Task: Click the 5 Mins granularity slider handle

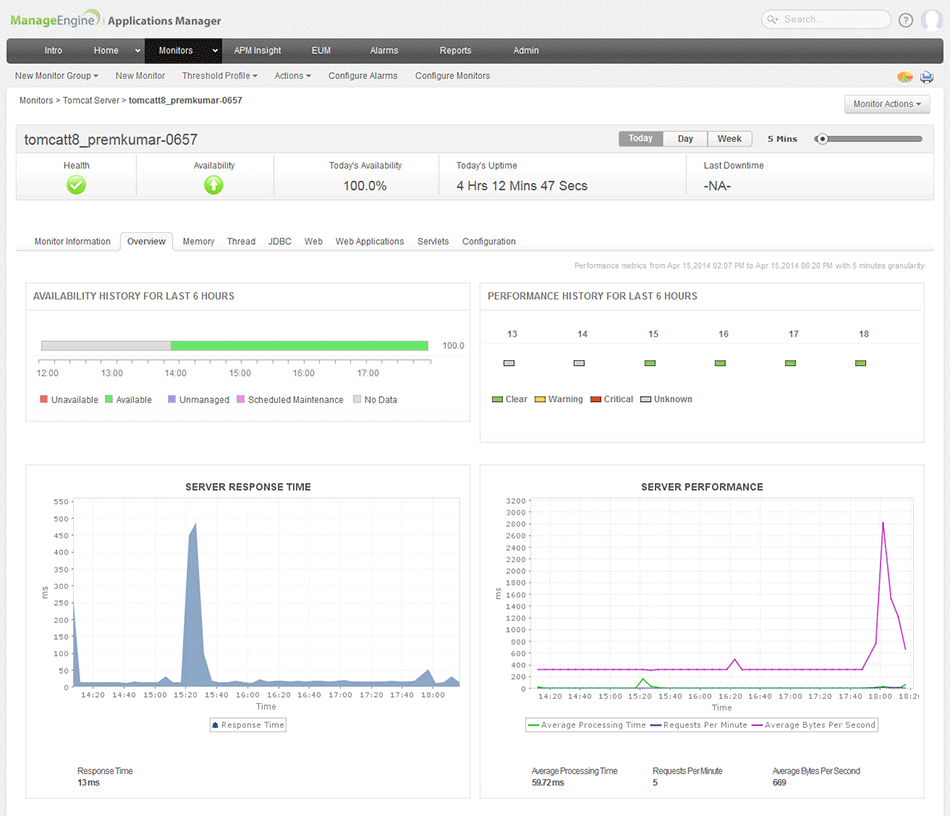Action: [822, 139]
